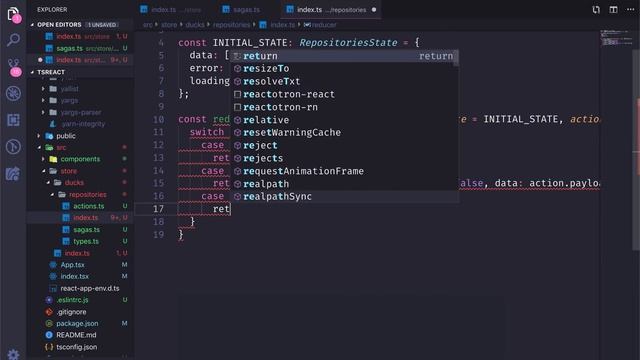Click line number 17 in gutter
Image resolution: width=640 pixels, height=360 pixels.
[158, 209]
